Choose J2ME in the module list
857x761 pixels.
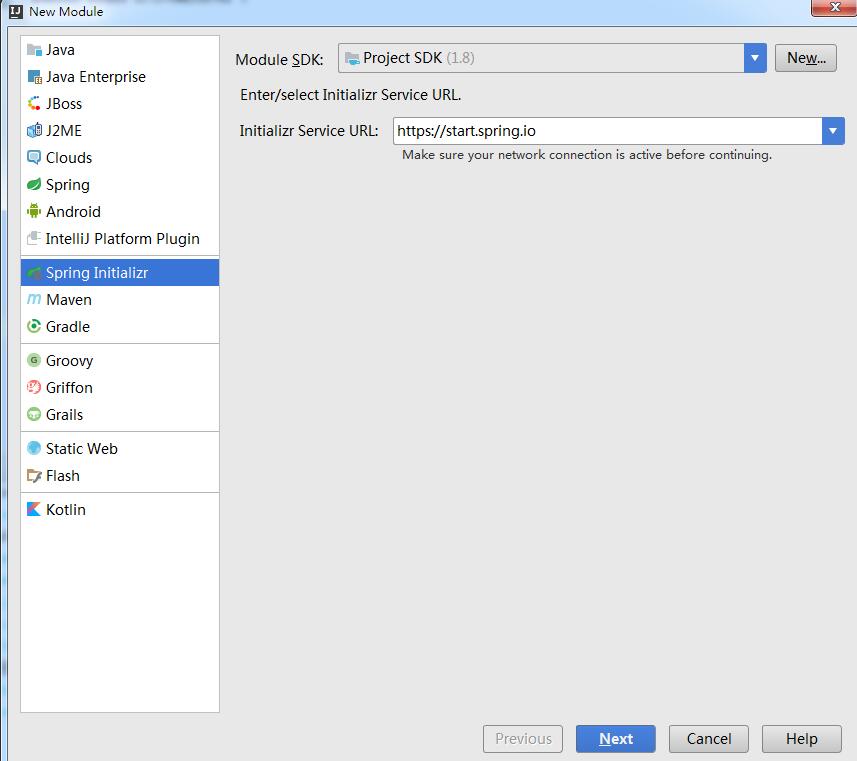[x=64, y=131]
